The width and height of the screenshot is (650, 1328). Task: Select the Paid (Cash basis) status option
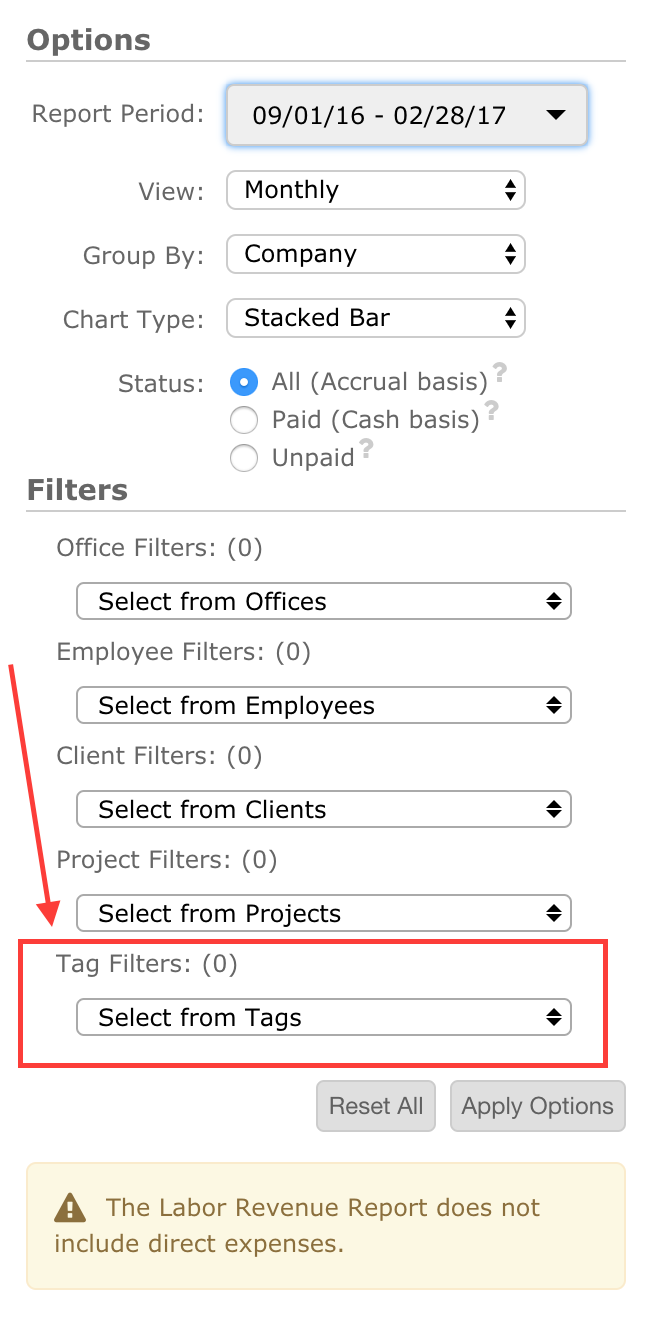pyautogui.click(x=244, y=420)
